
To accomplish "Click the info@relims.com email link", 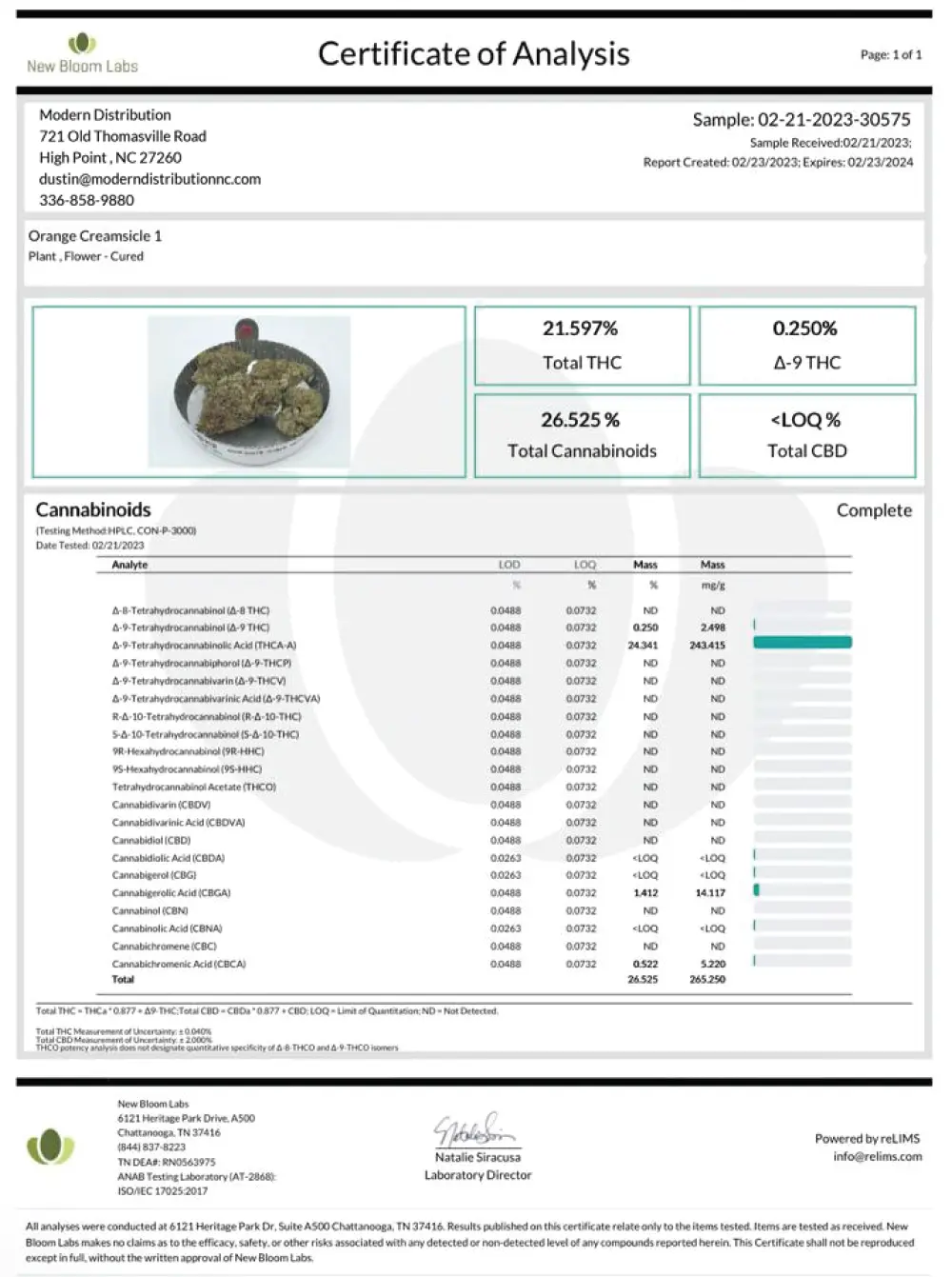I will (x=878, y=1156).
